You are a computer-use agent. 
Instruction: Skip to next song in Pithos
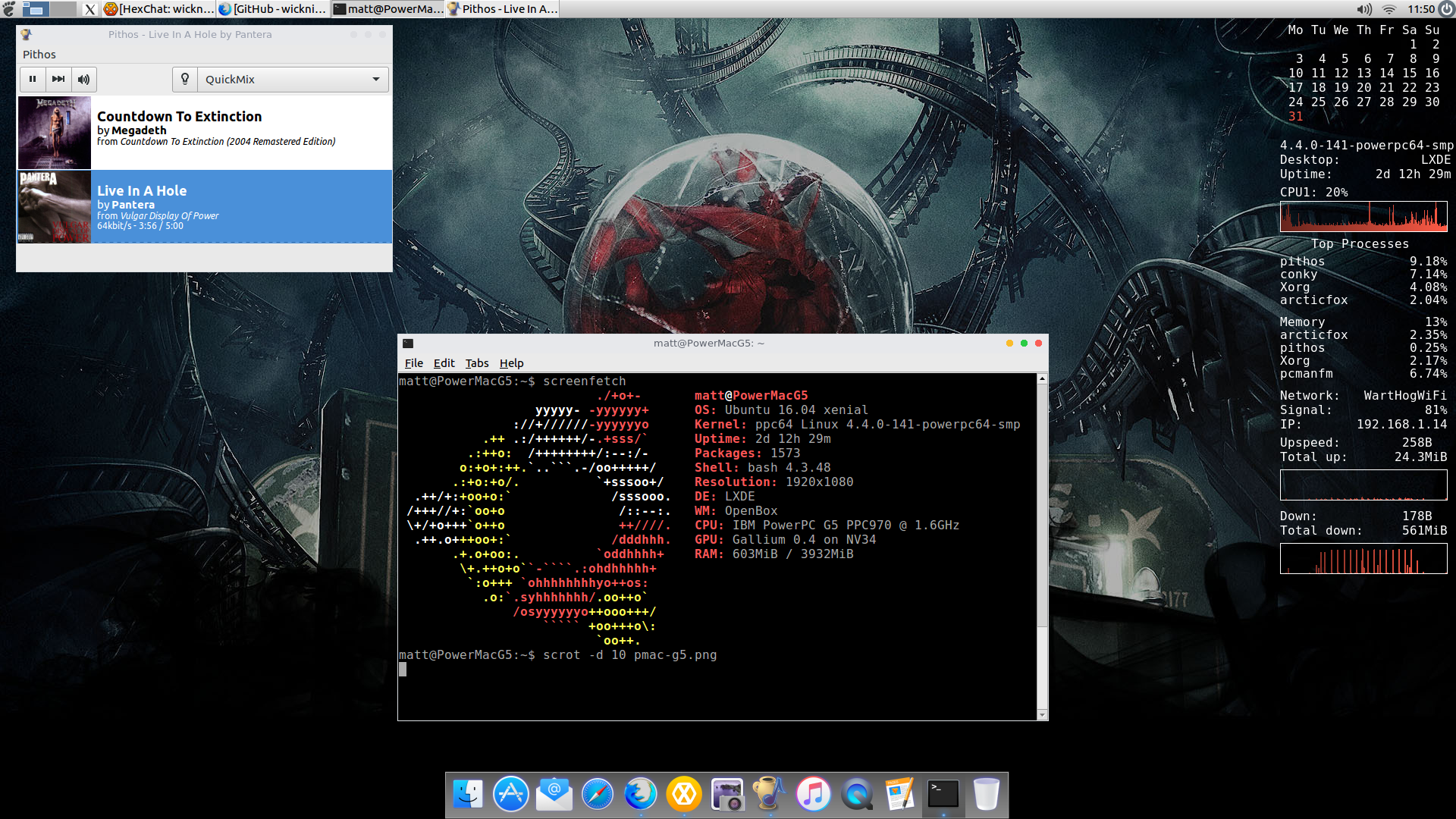tap(58, 79)
